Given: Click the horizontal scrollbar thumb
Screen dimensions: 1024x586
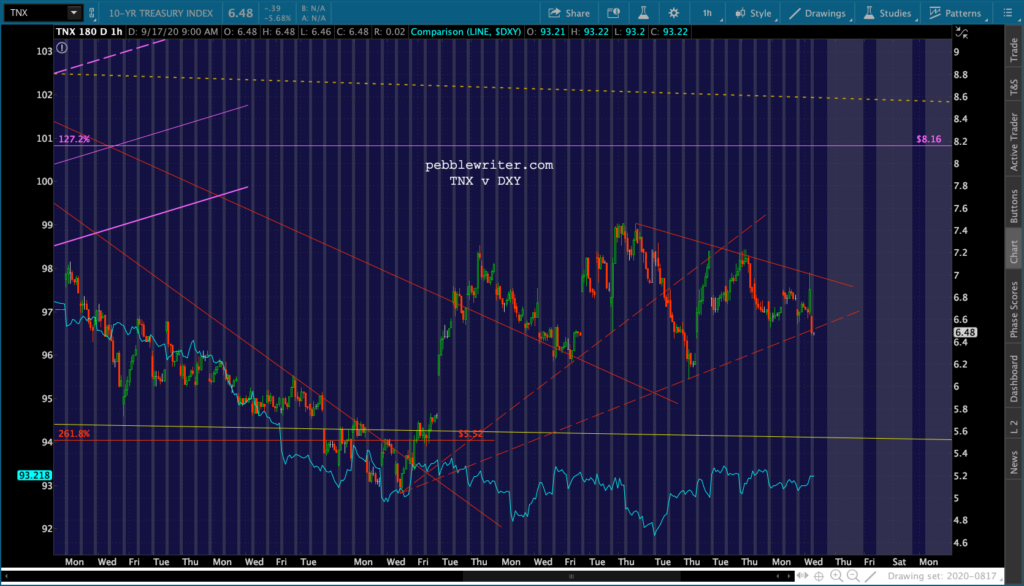Looking at the screenshot, I should pyautogui.click(x=571, y=576).
